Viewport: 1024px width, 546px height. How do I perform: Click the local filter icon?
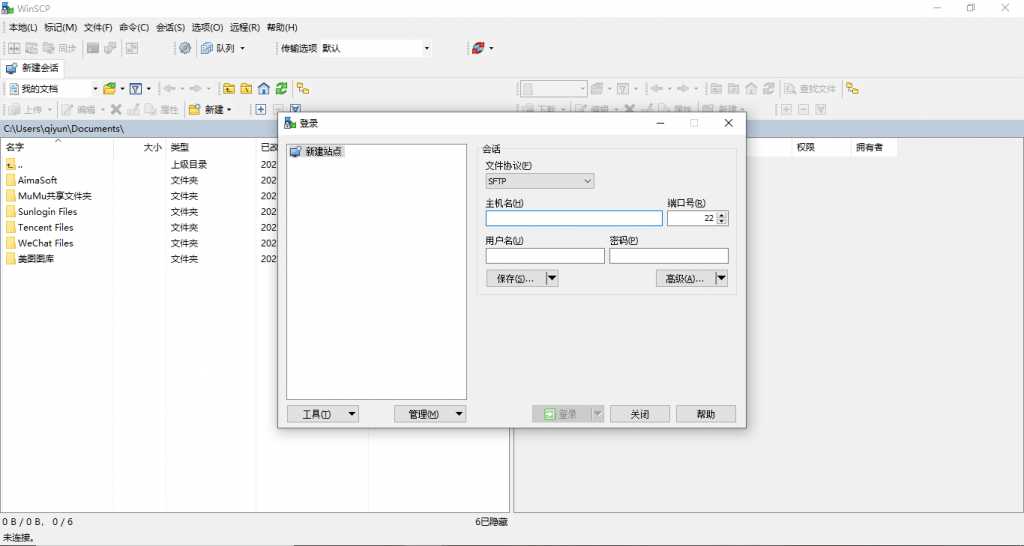135,89
